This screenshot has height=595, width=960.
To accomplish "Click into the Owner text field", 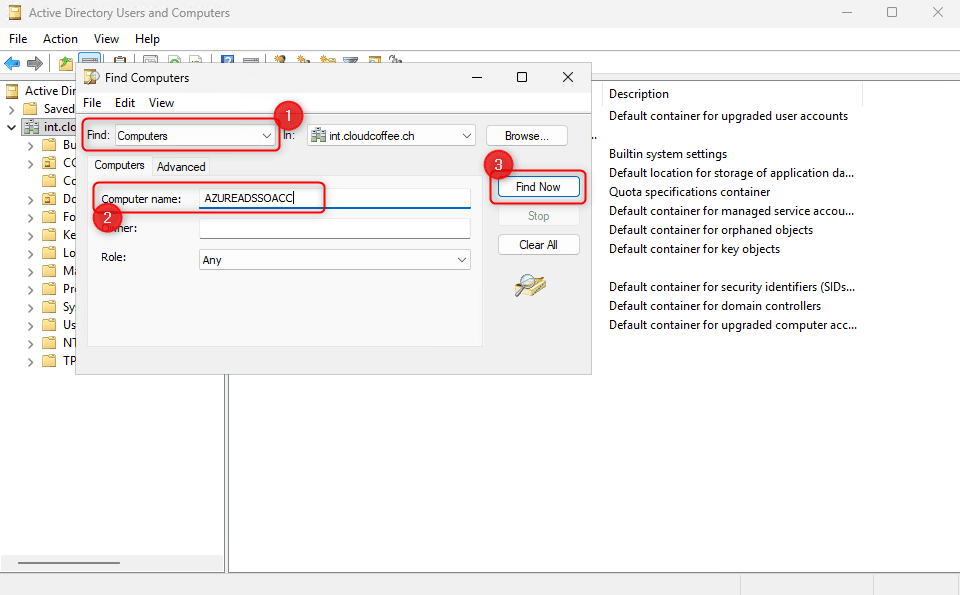I will pyautogui.click(x=334, y=229).
